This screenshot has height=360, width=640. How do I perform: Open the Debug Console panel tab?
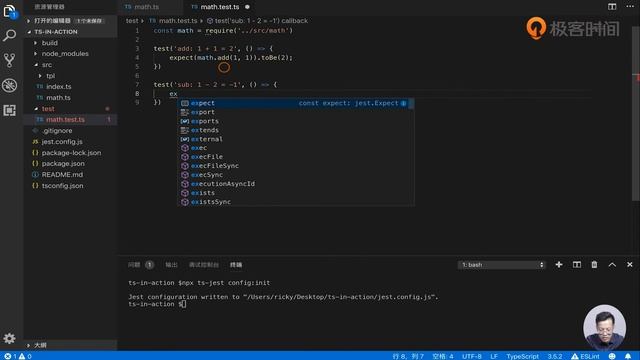[204, 265]
